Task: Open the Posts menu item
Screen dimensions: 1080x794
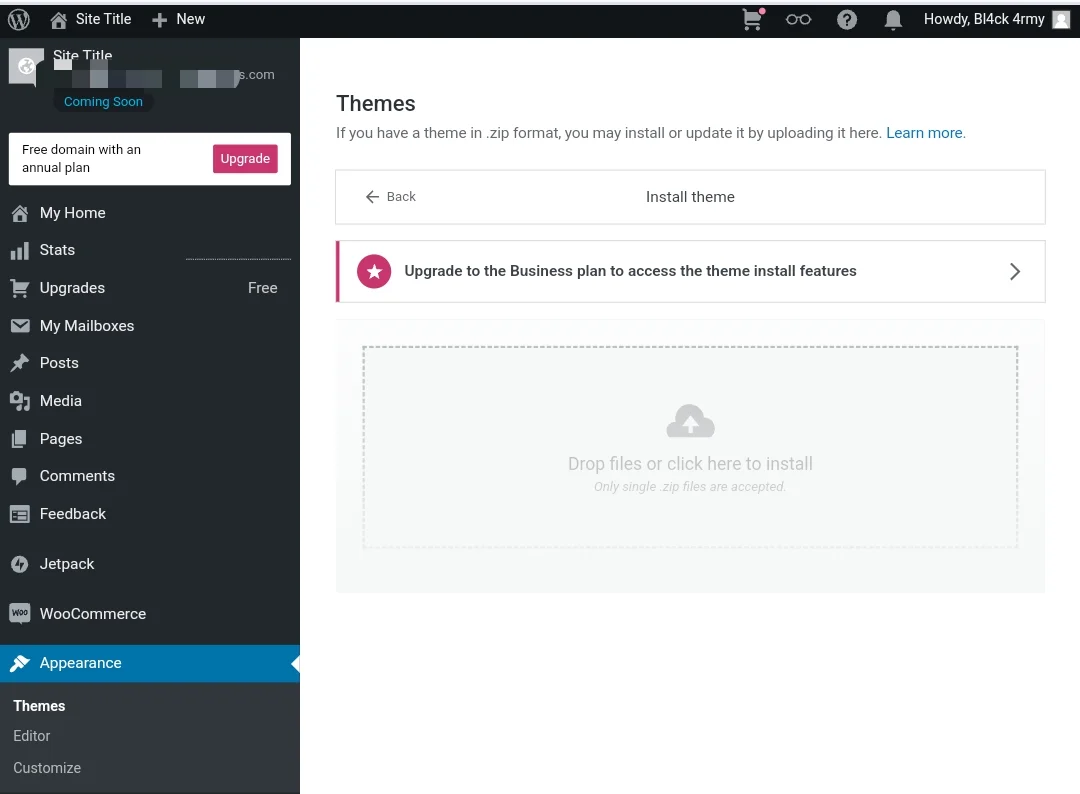Action: [x=149, y=363]
